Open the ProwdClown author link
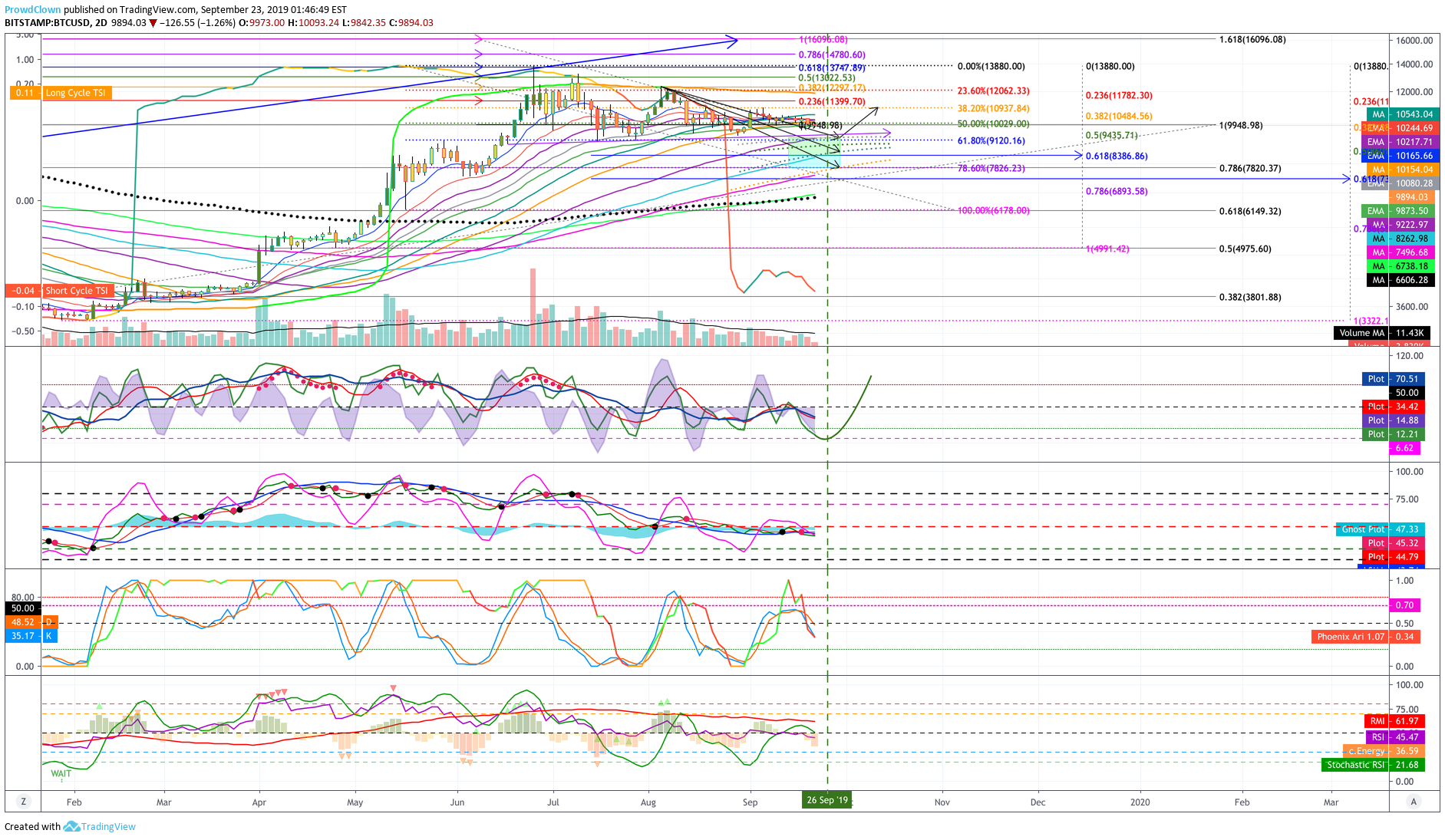 33,10
